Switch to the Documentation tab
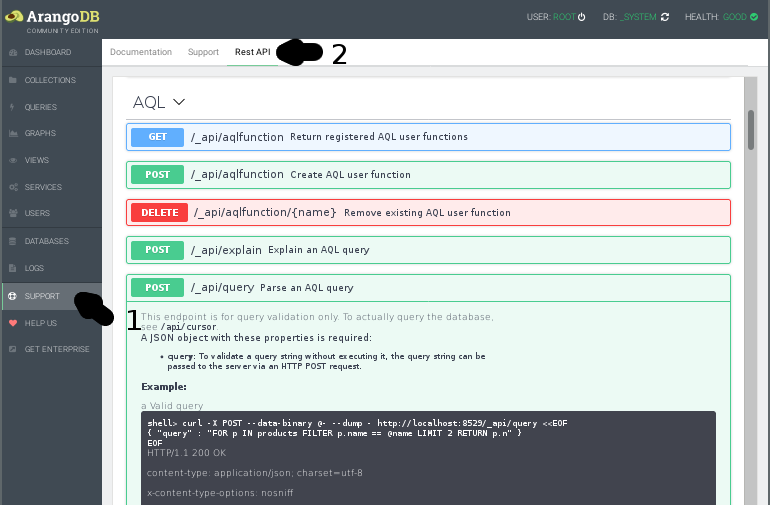Screen dimensions: 770x505 pyautogui.click(x=141, y=52)
